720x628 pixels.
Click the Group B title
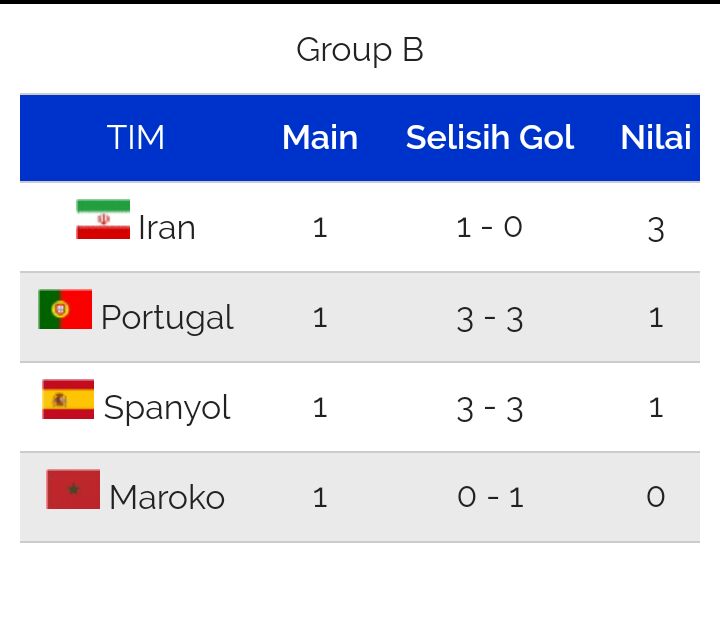pos(360,50)
